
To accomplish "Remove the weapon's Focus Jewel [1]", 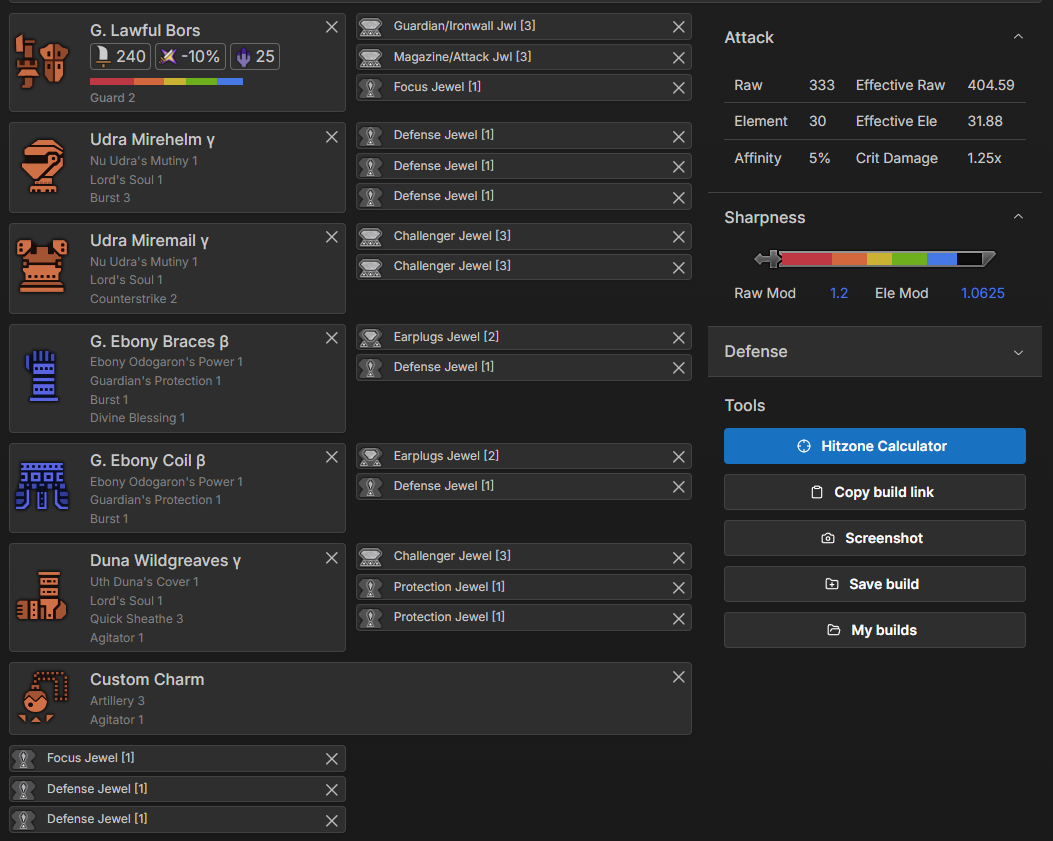I will click(x=679, y=88).
